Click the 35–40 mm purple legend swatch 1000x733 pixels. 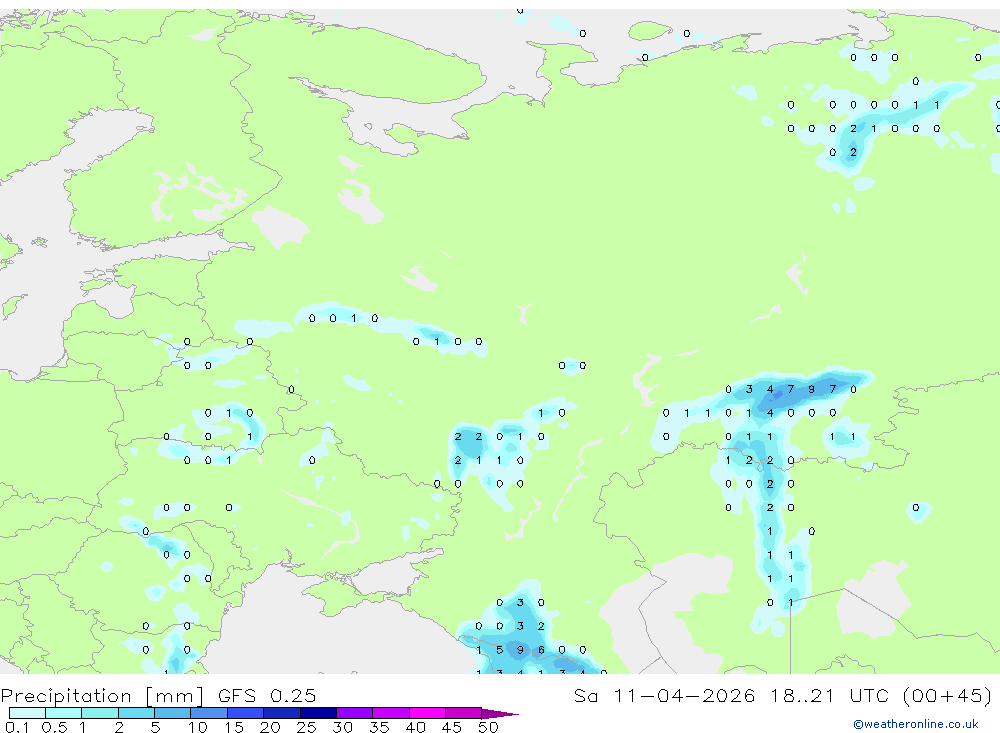point(390,713)
